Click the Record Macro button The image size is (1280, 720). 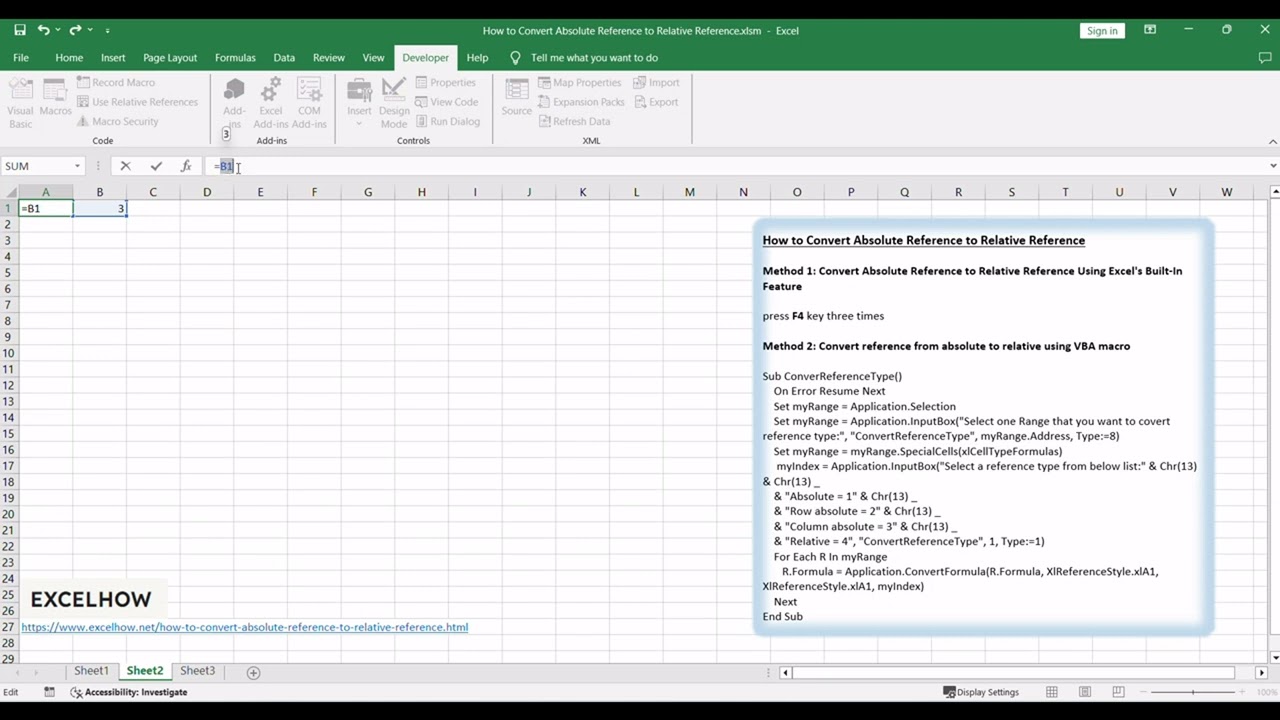[x=115, y=83]
